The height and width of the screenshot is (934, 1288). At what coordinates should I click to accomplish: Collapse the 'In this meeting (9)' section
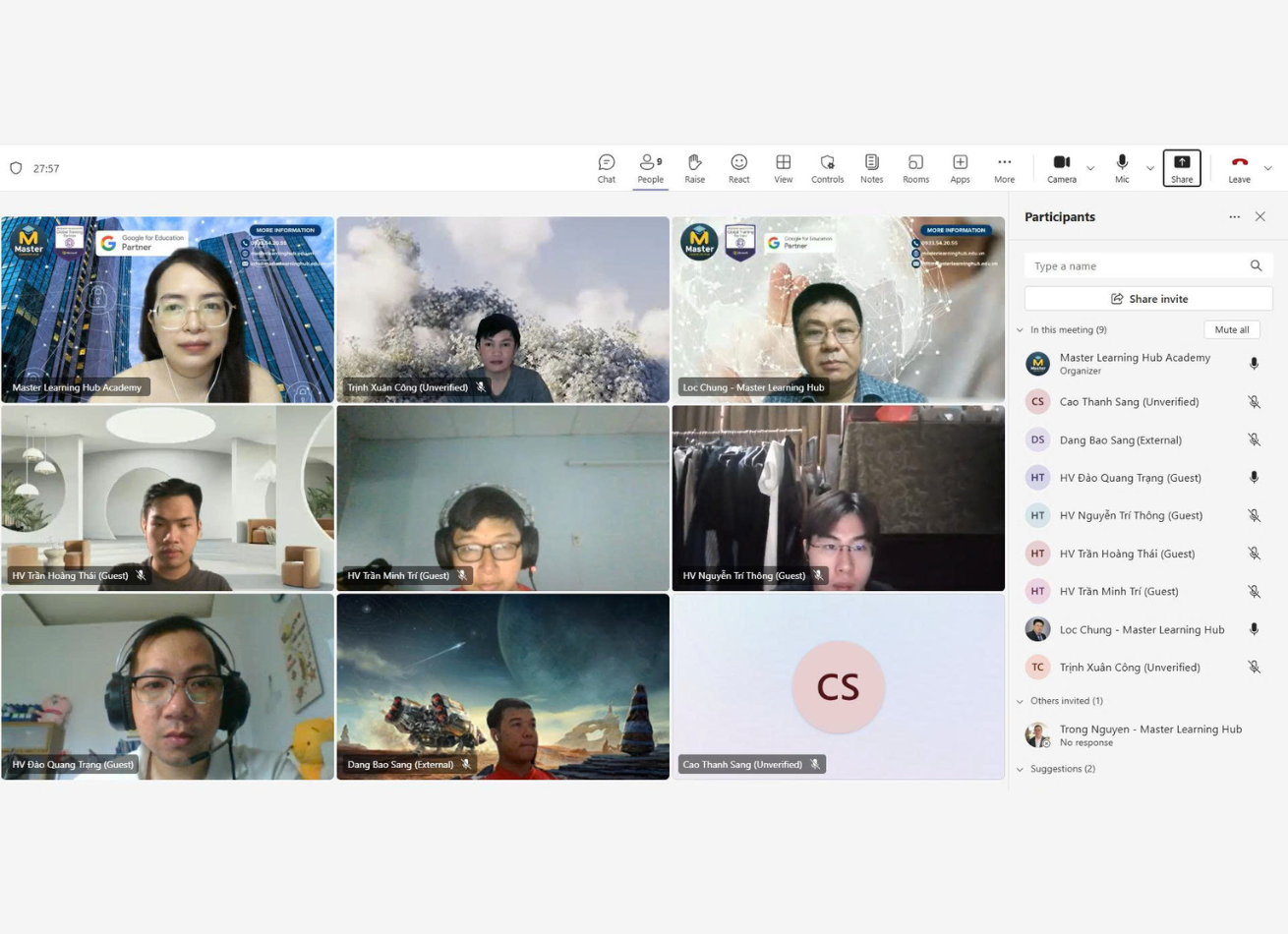point(1020,330)
